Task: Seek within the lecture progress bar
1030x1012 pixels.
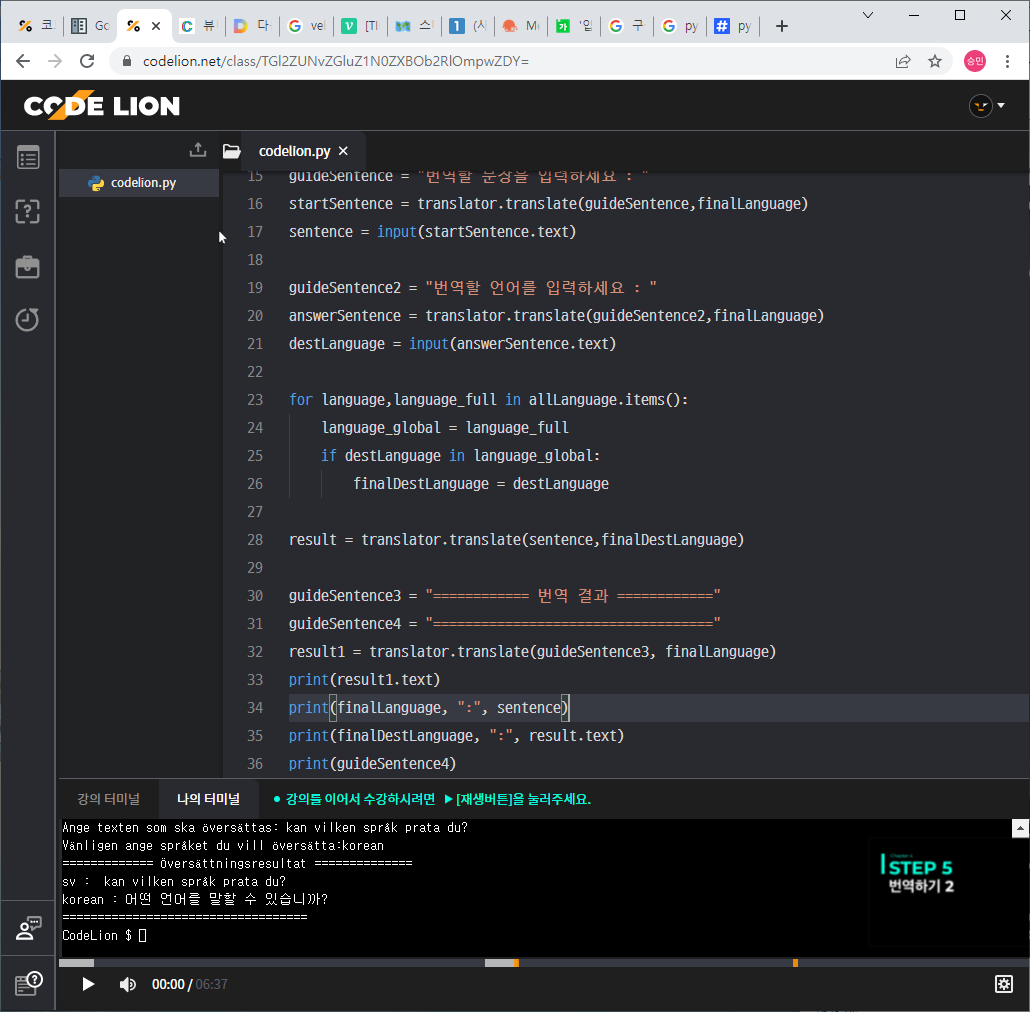Action: [x=543, y=963]
